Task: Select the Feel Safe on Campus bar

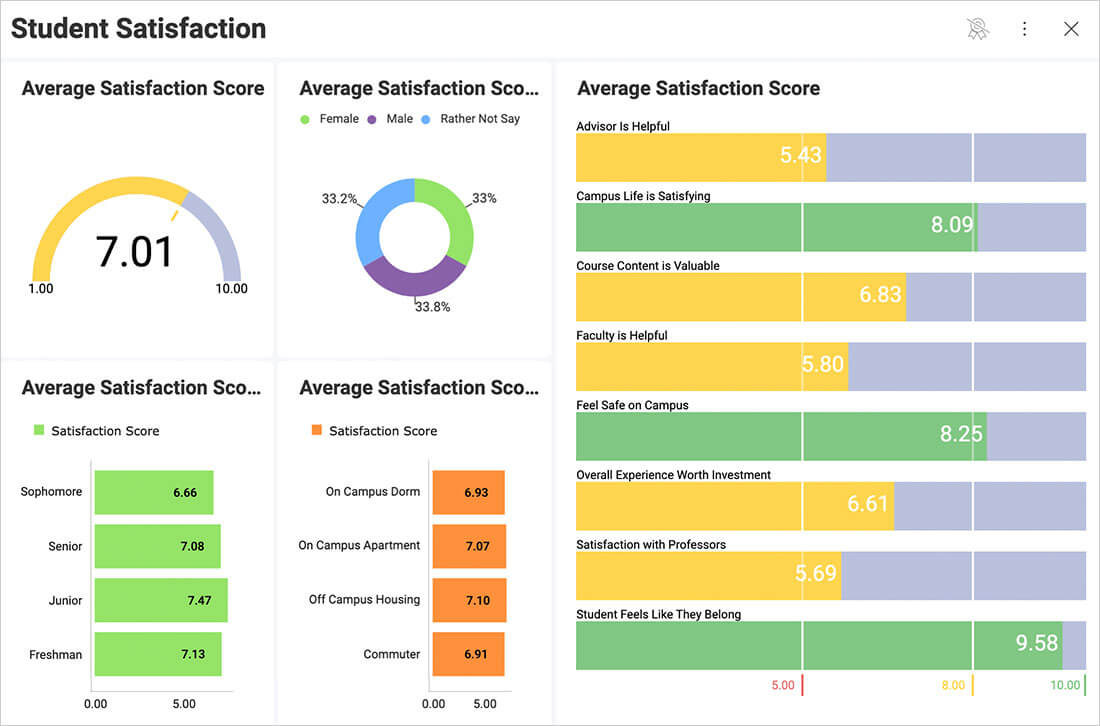Action: click(x=780, y=436)
